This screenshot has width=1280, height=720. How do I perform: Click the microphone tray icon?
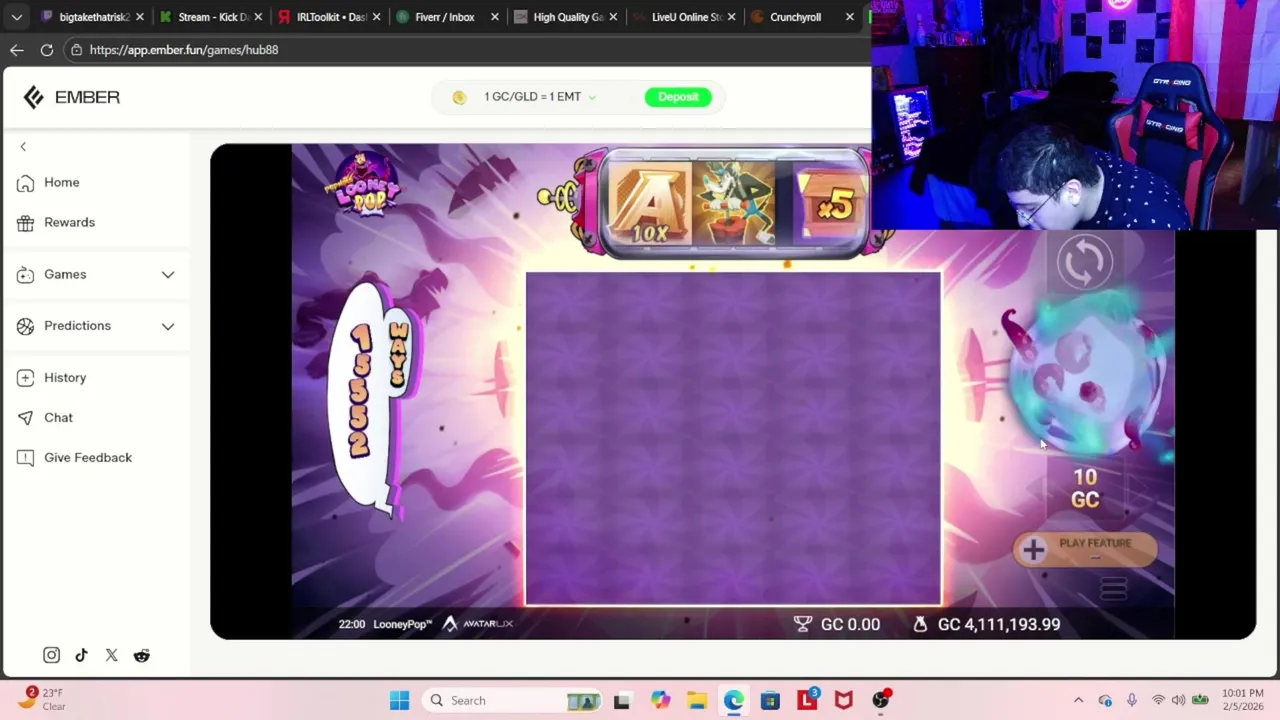click(x=1131, y=700)
